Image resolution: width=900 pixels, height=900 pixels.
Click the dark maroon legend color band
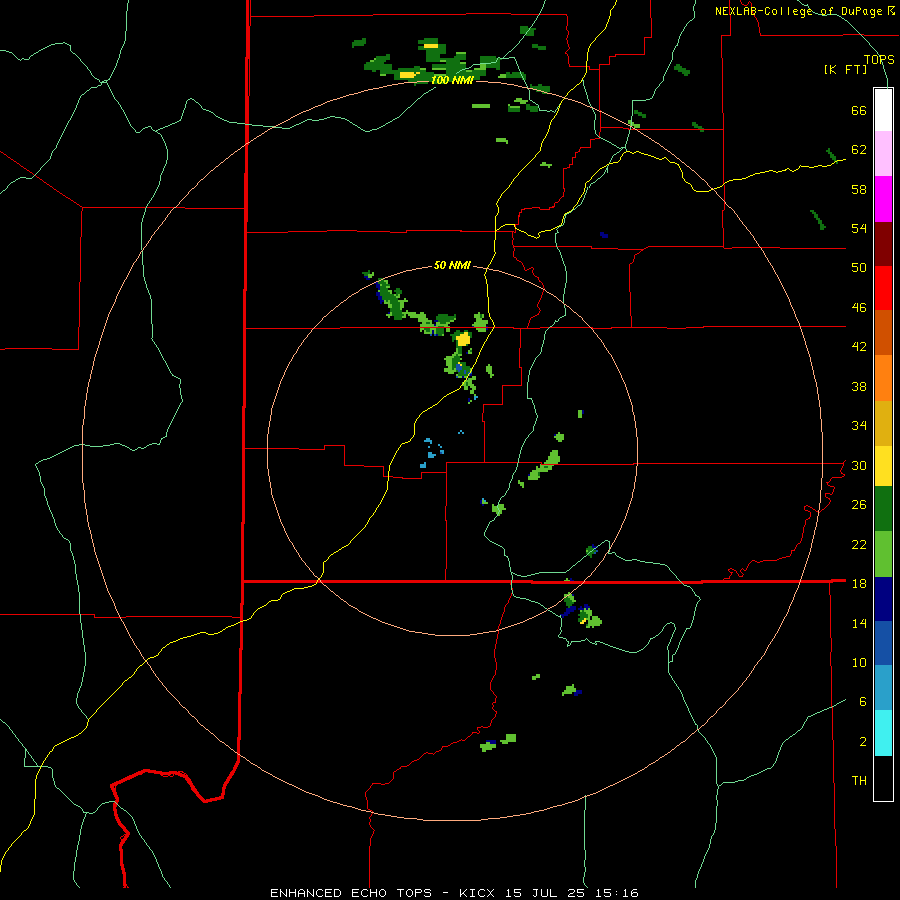pyautogui.click(x=883, y=243)
